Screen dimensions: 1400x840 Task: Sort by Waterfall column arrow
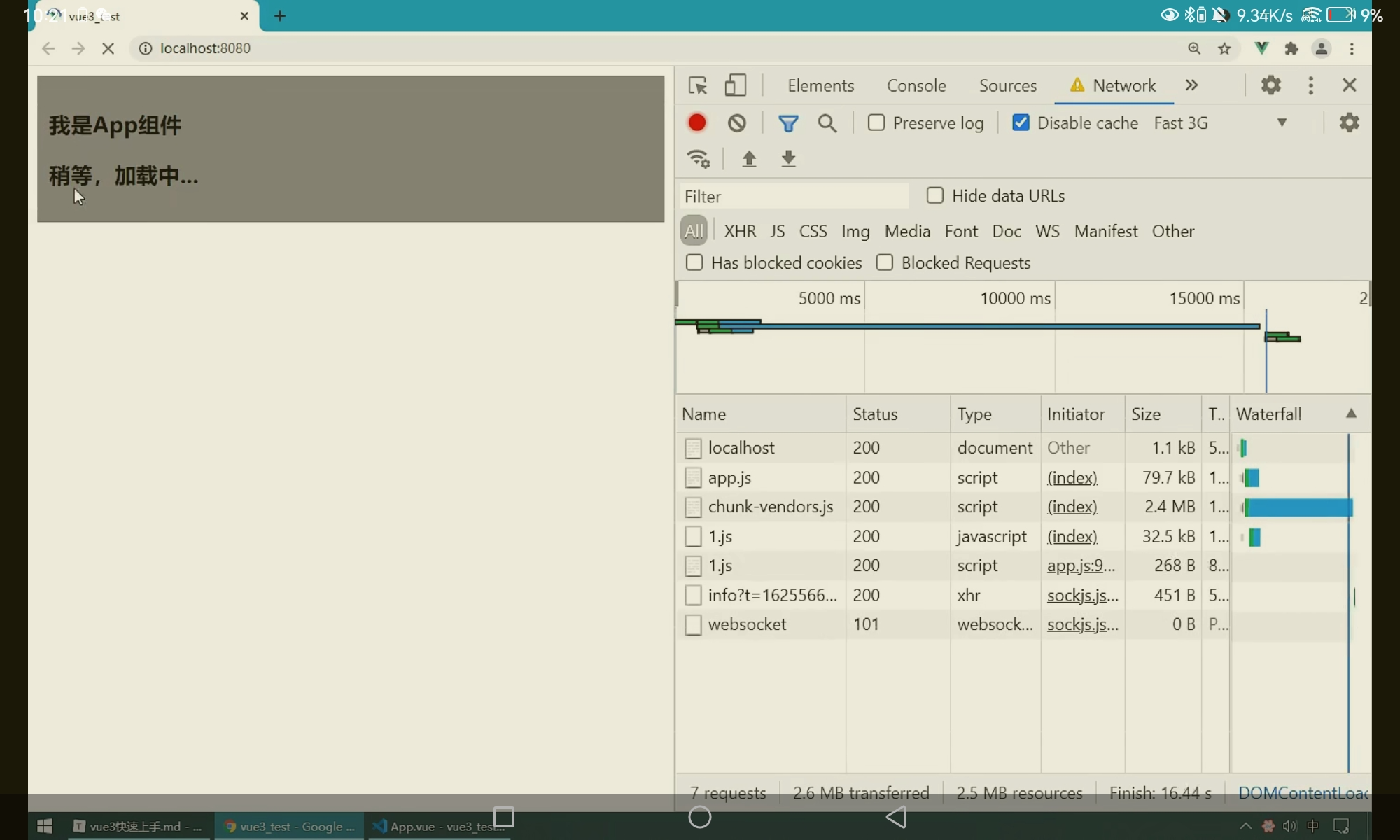point(1351,414)
